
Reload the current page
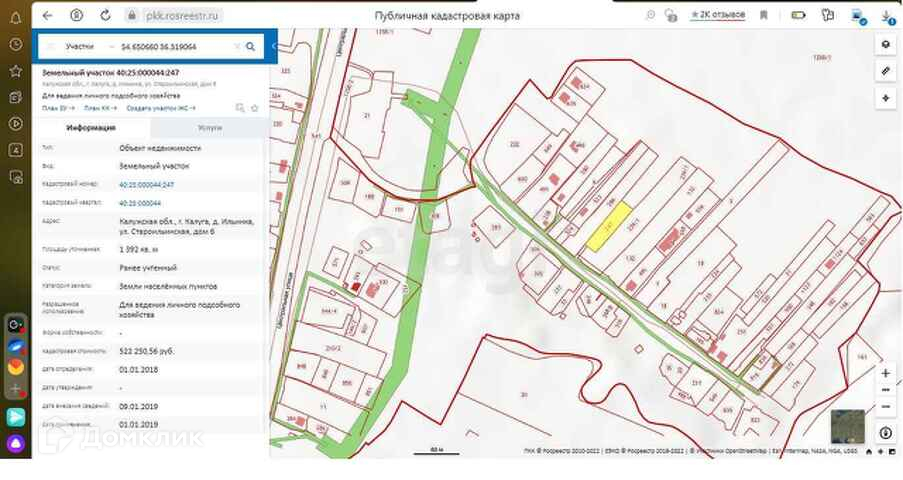click(105, 16)
